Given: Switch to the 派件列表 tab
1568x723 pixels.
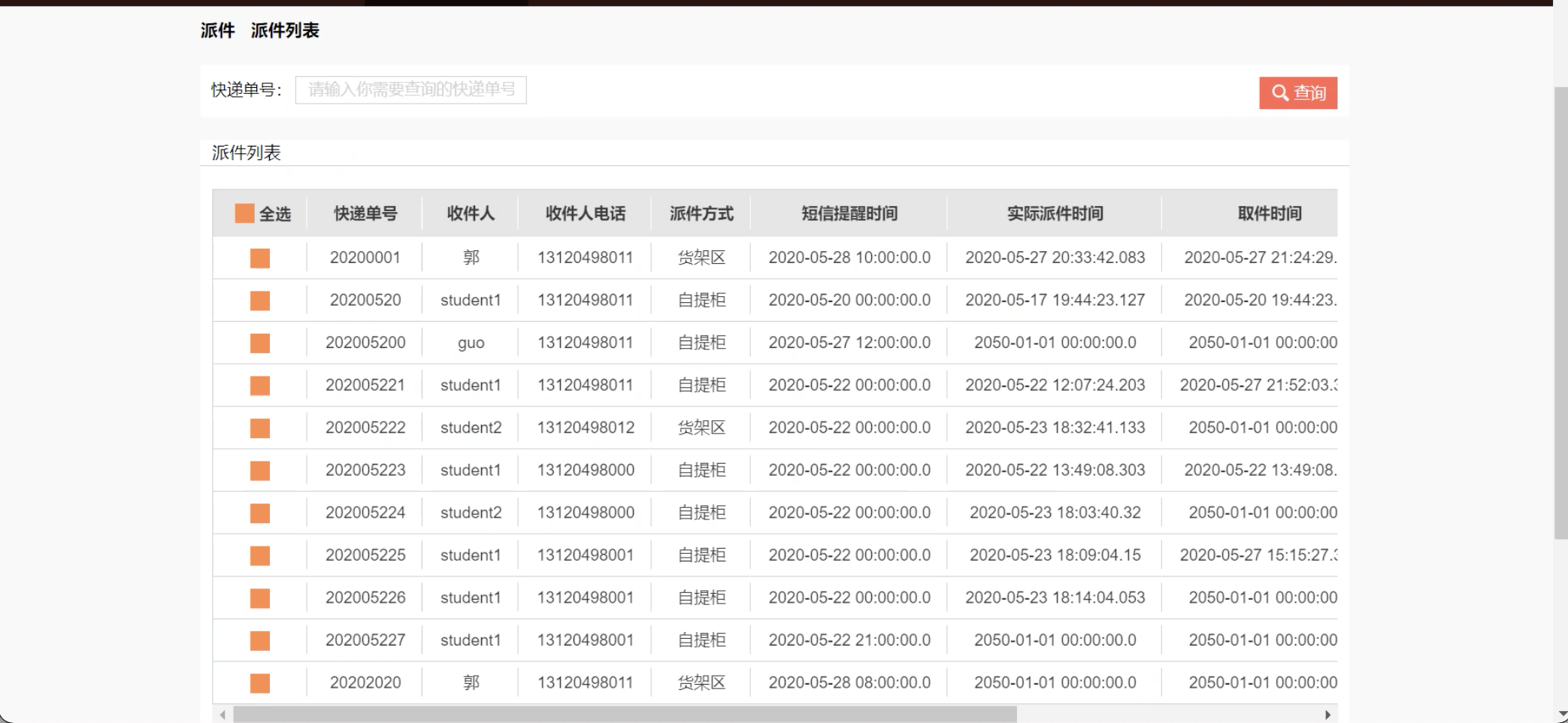Looking at the screenshot, I should pos(285,31).
